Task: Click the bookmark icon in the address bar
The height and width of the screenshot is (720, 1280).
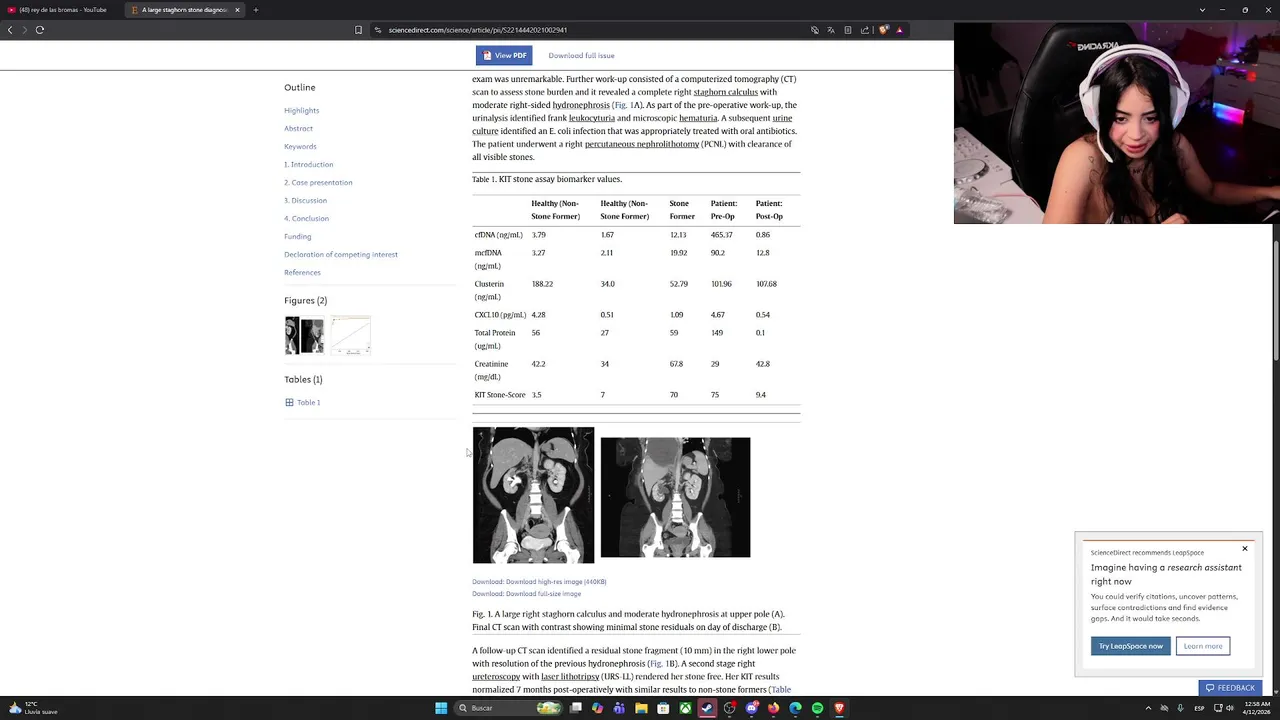Action: 358,30
